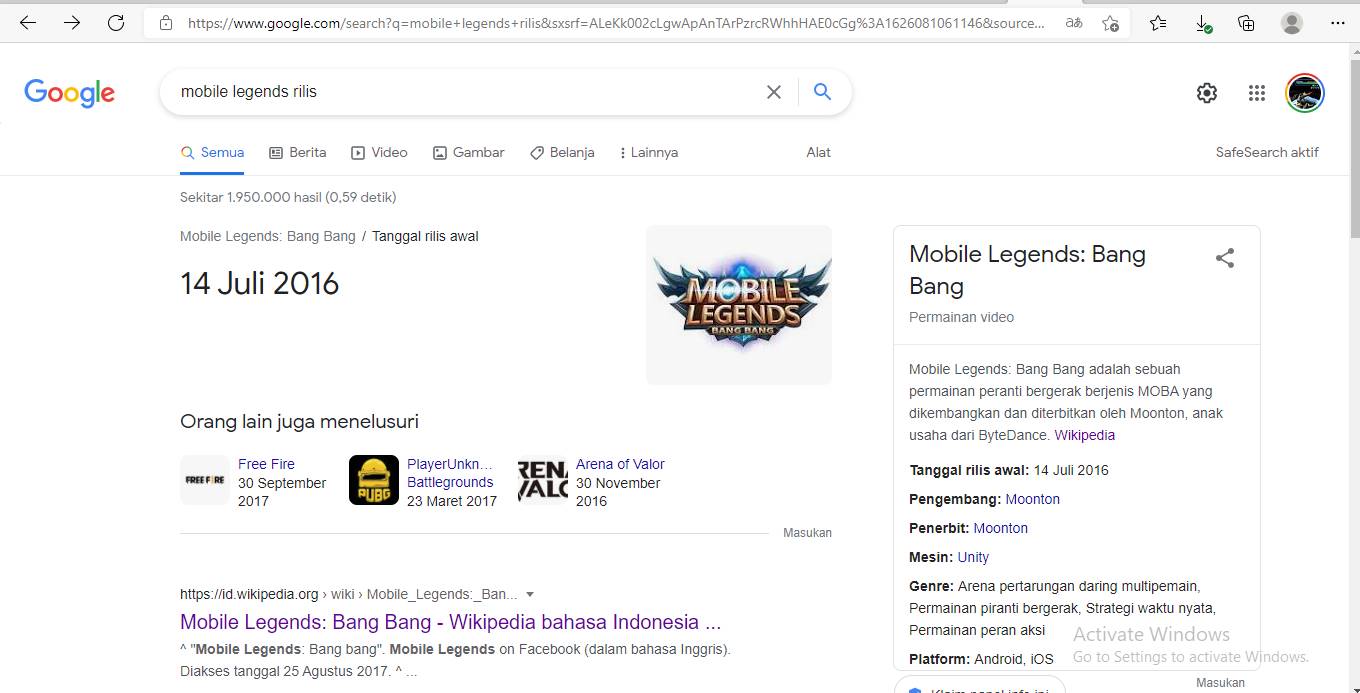Click the Sekitar 1.950.000 hasil text
The width and height of the screenshot is (1360, 693).
[x=288, y=197]
